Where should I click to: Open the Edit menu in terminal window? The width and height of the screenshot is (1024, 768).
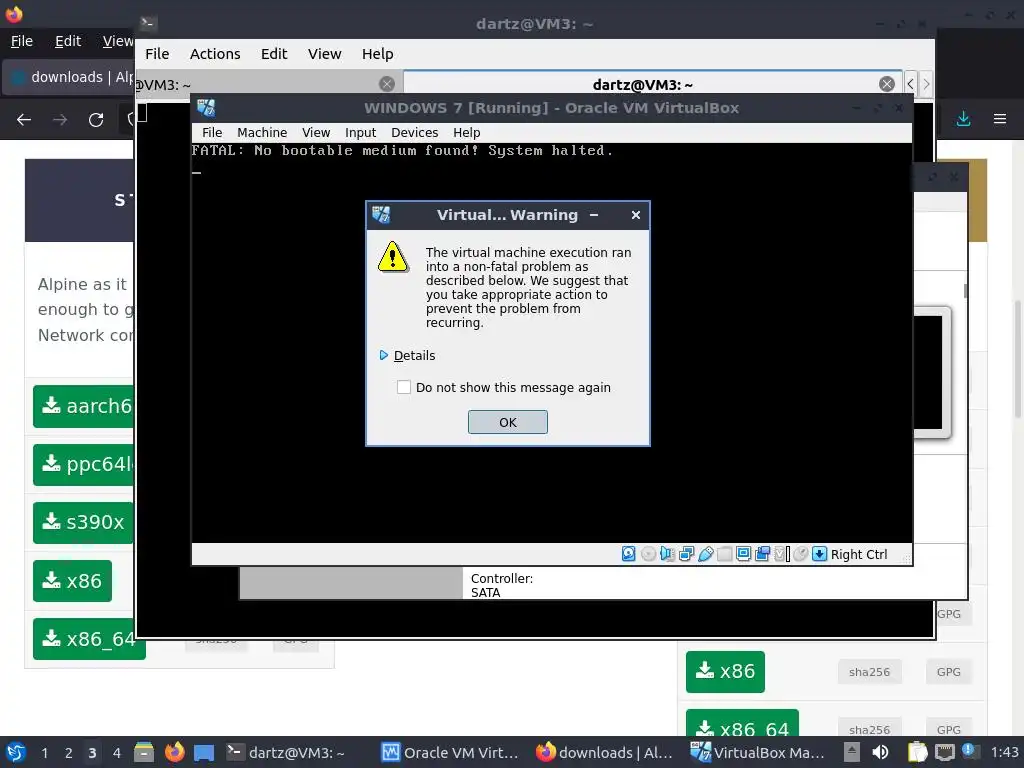274,54
